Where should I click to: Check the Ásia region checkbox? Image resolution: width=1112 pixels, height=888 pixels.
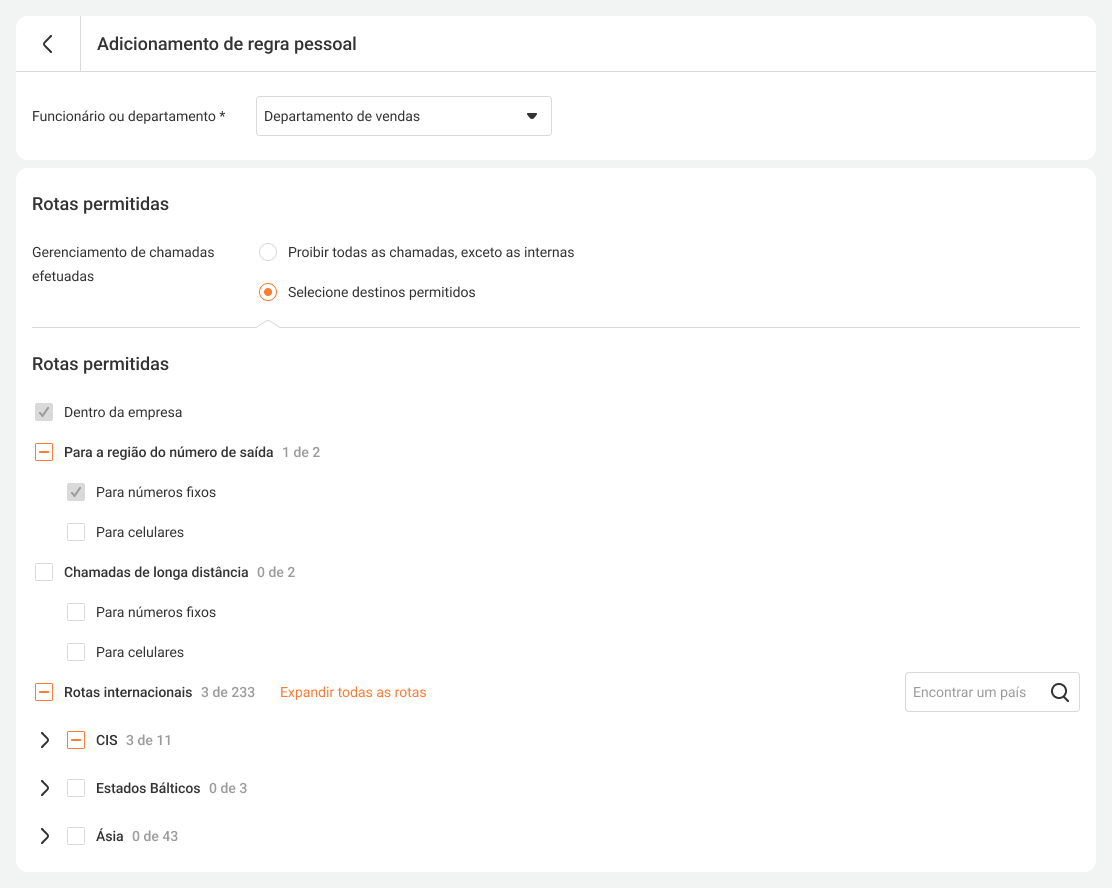[x=76, y=836]
